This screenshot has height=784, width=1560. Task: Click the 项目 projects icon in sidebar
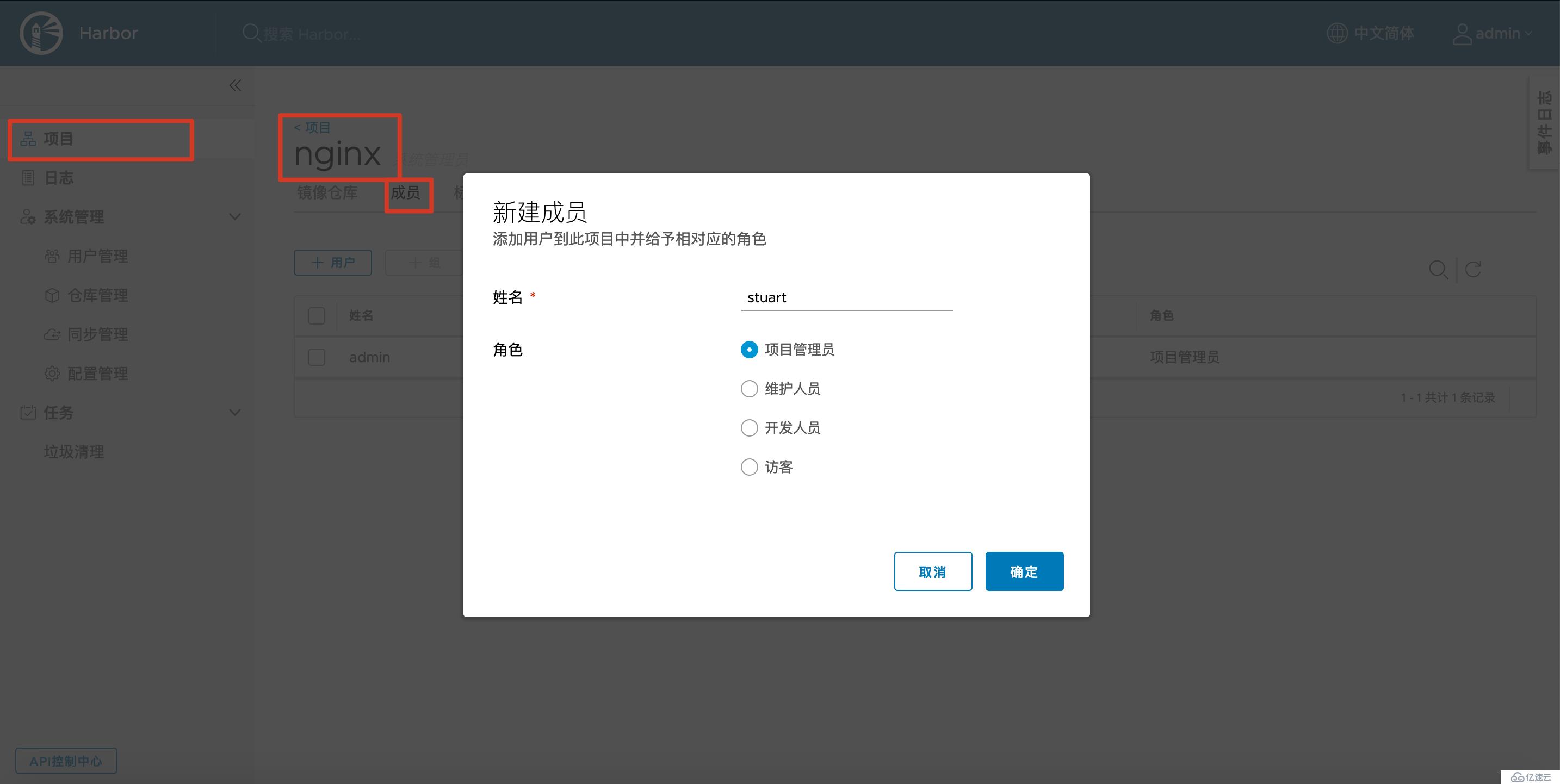tap(28, 139)
